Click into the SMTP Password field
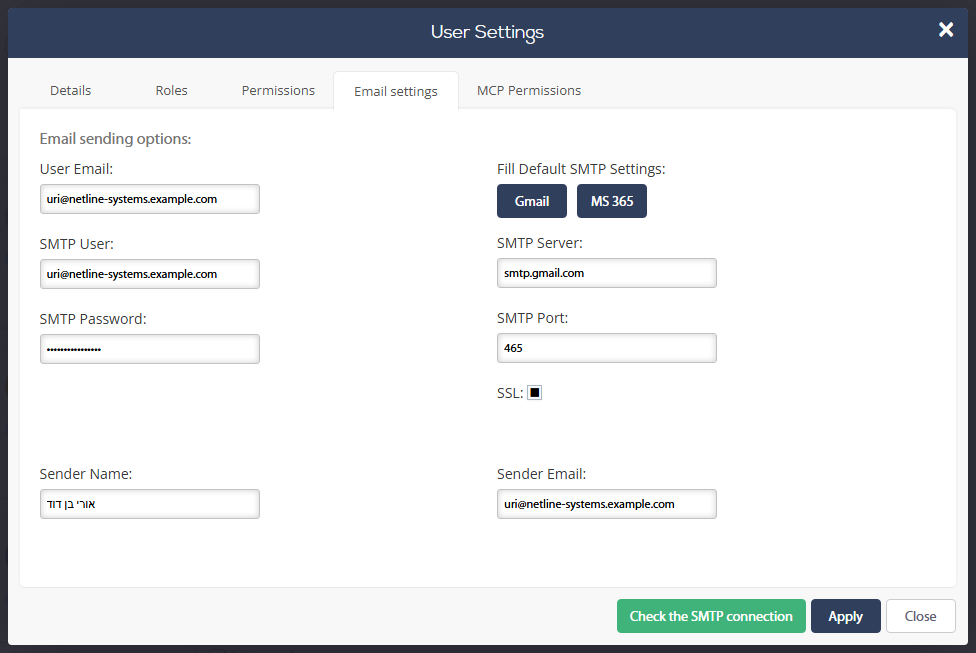 point(149,349)
